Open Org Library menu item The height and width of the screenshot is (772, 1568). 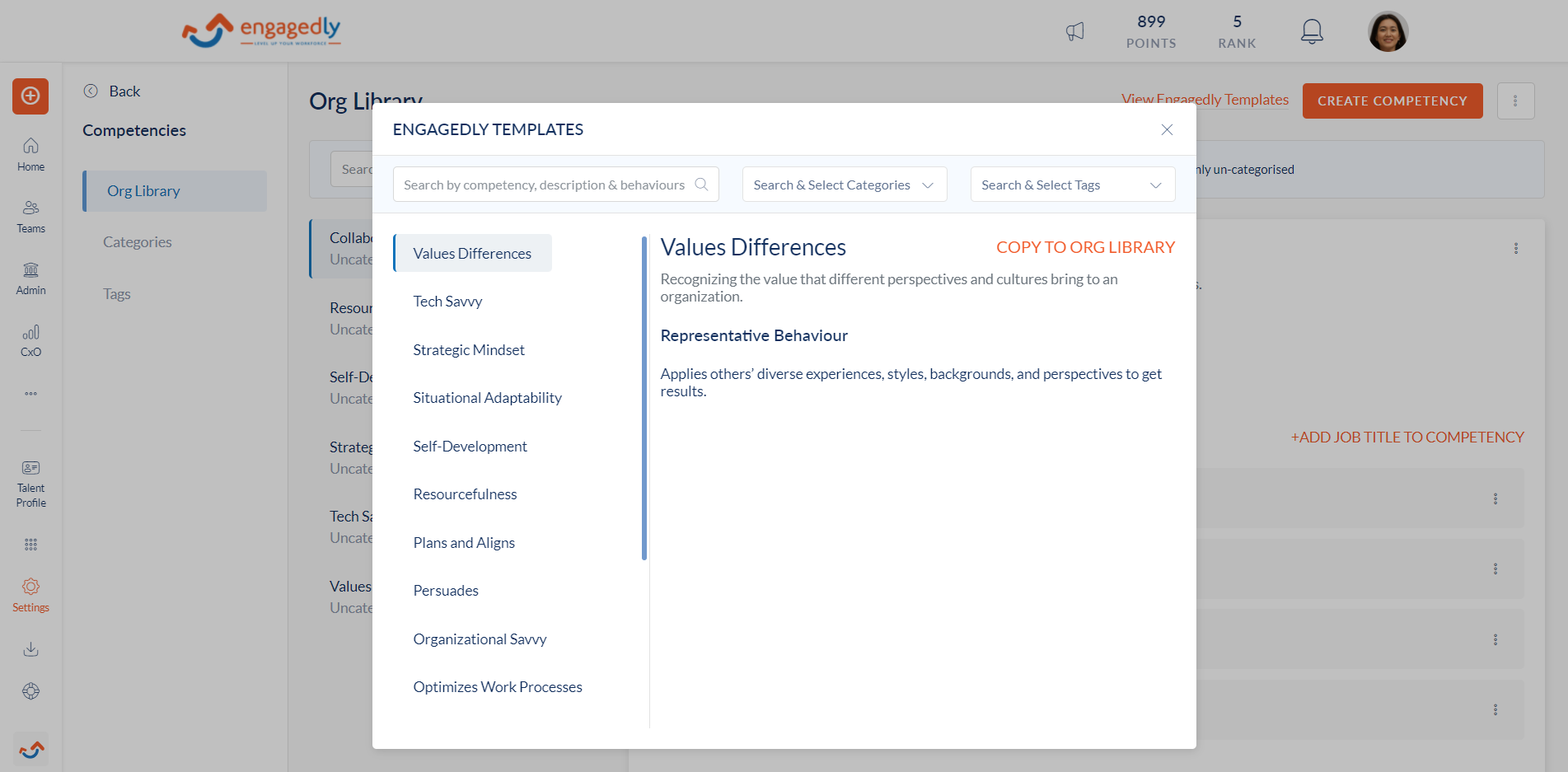click(x=175, y=191)
